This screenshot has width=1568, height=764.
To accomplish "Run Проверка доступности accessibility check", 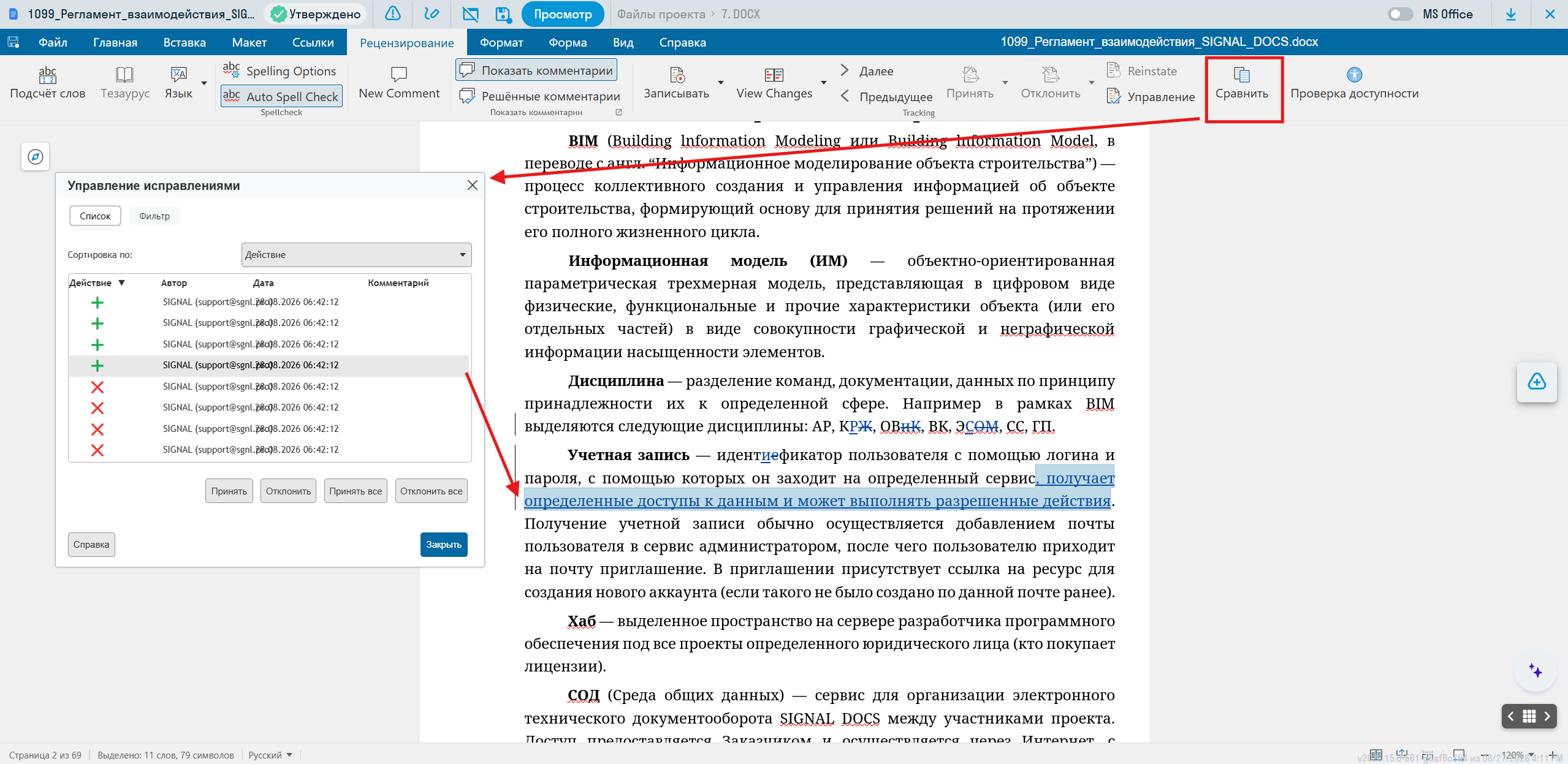I will (x=1354, y=82).
